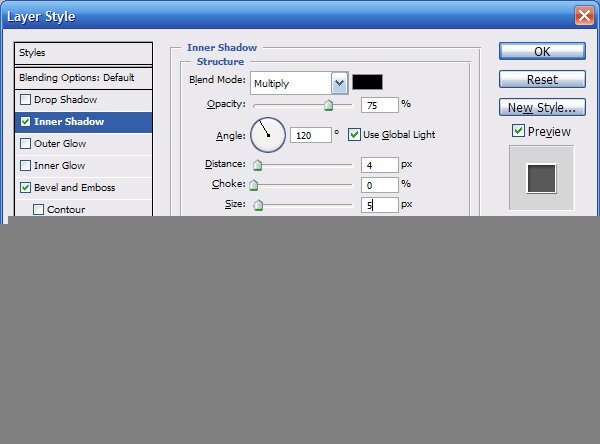Select the Contour style label
This screenshot has height=444, width=600.
coord(66,209)
